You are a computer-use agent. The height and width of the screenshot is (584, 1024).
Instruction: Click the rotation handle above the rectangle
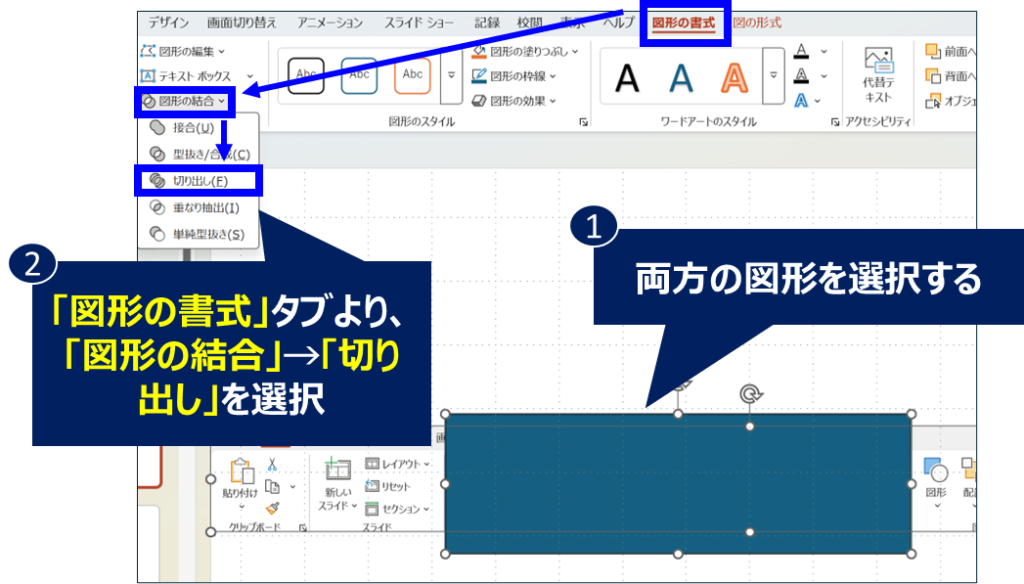pos(749,394)
